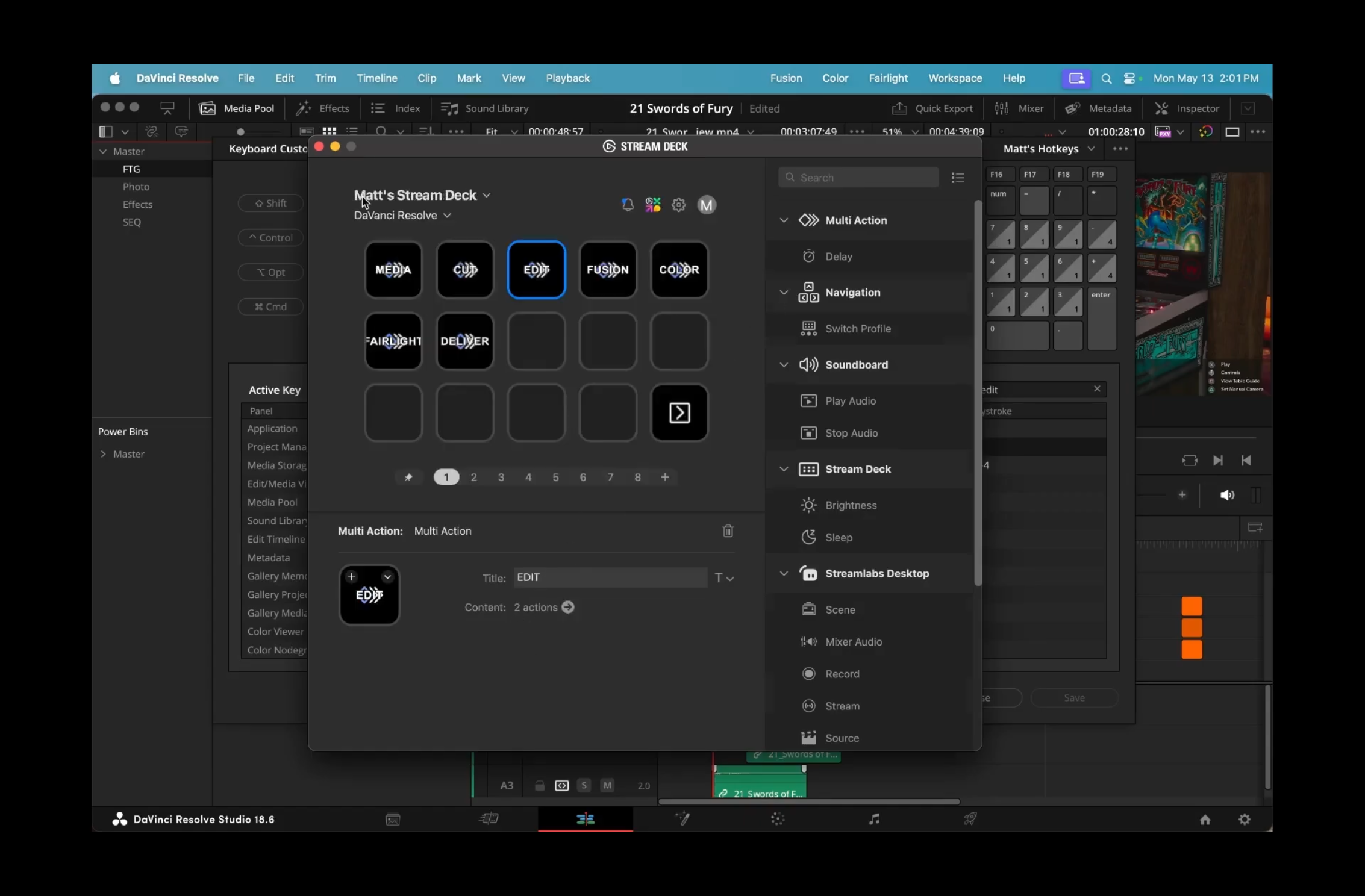Open the Stream Deck Marketplace icon
This screenshot has width=1365, height=896.
(x=653, y=205)
